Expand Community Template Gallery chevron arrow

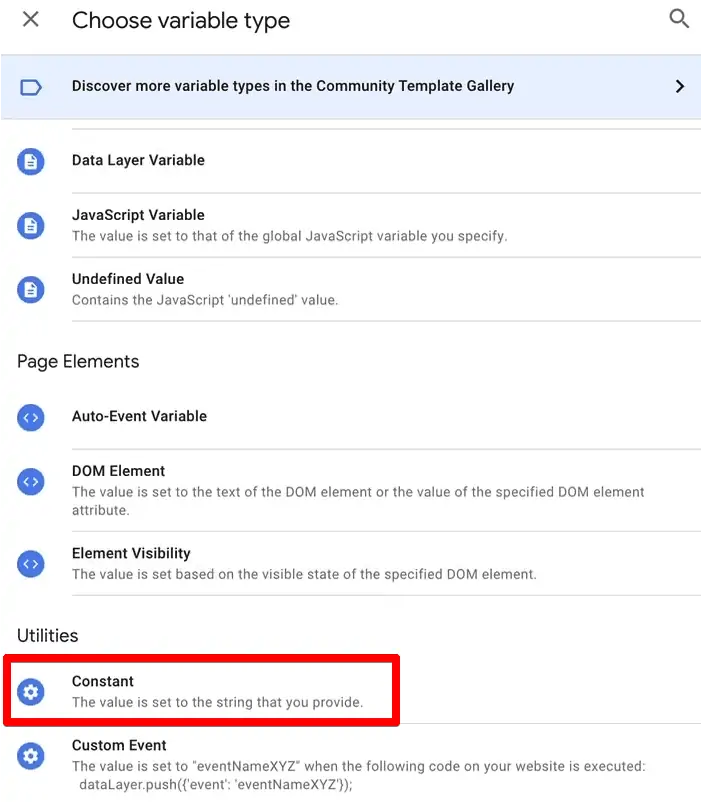pyautogui.click(x=679, y=87)
